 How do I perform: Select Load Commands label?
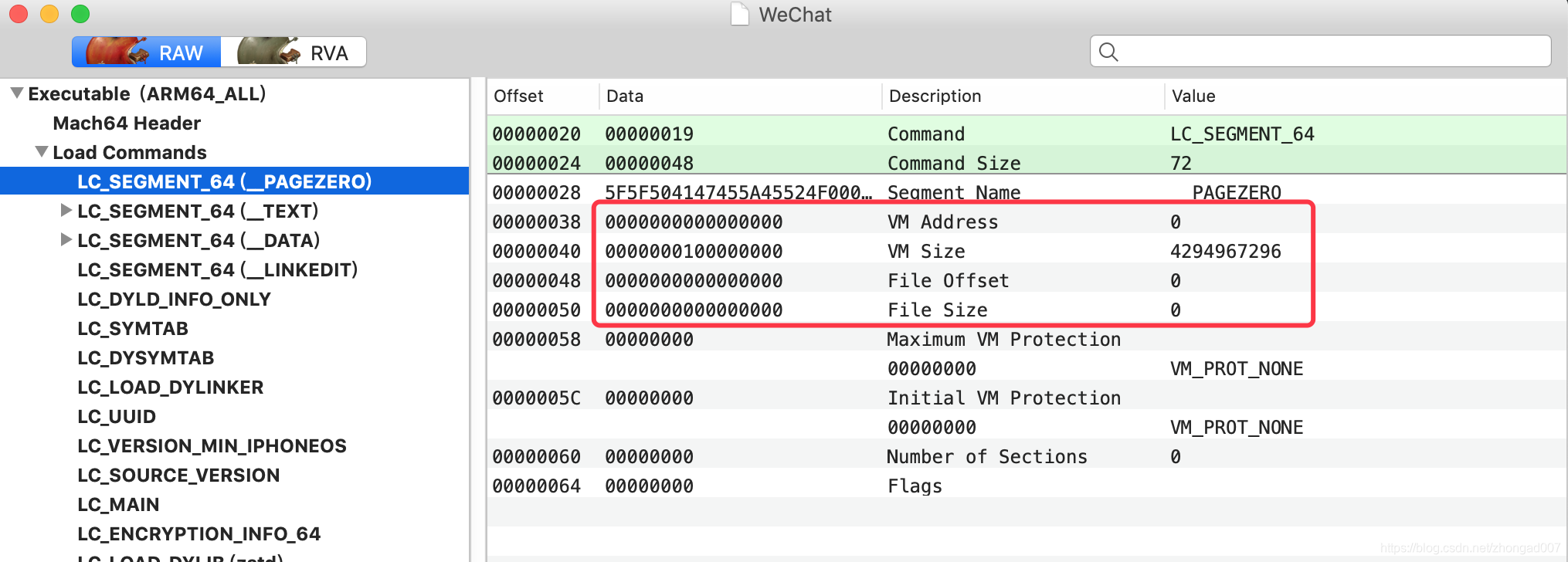130,152
